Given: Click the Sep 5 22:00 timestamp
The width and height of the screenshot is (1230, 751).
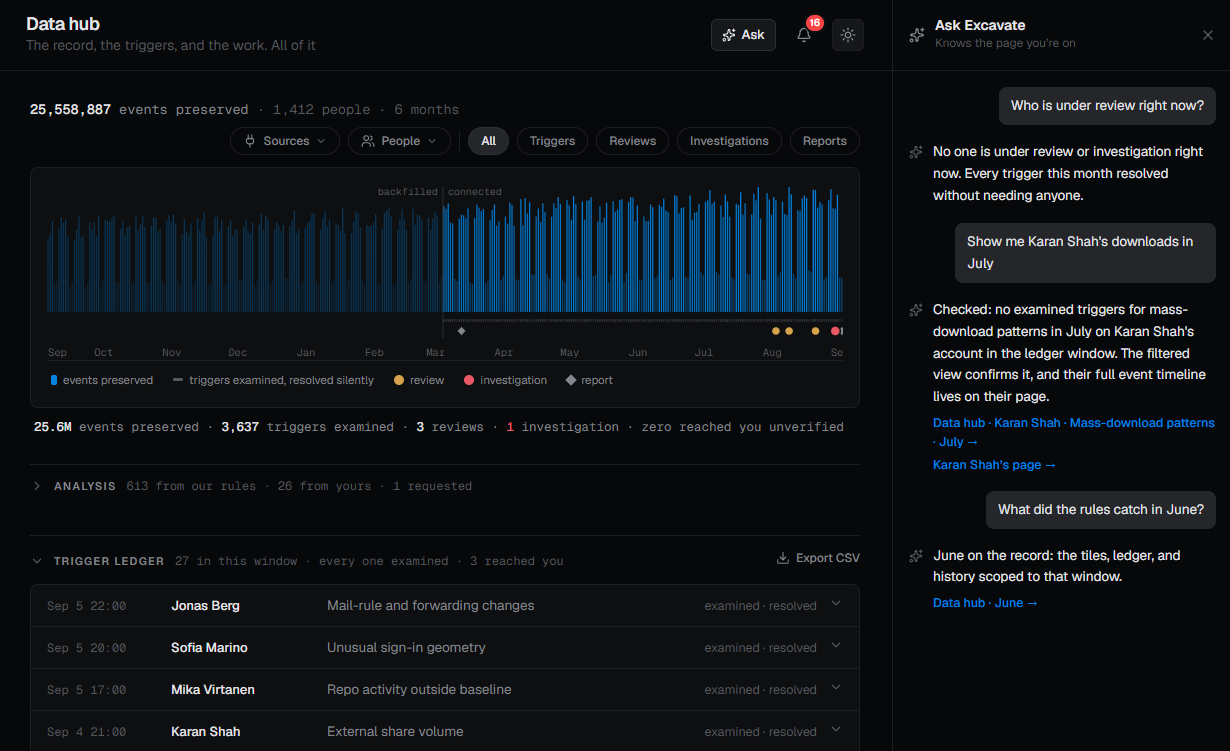Looking at the screenshot, I should pos(86,605).
